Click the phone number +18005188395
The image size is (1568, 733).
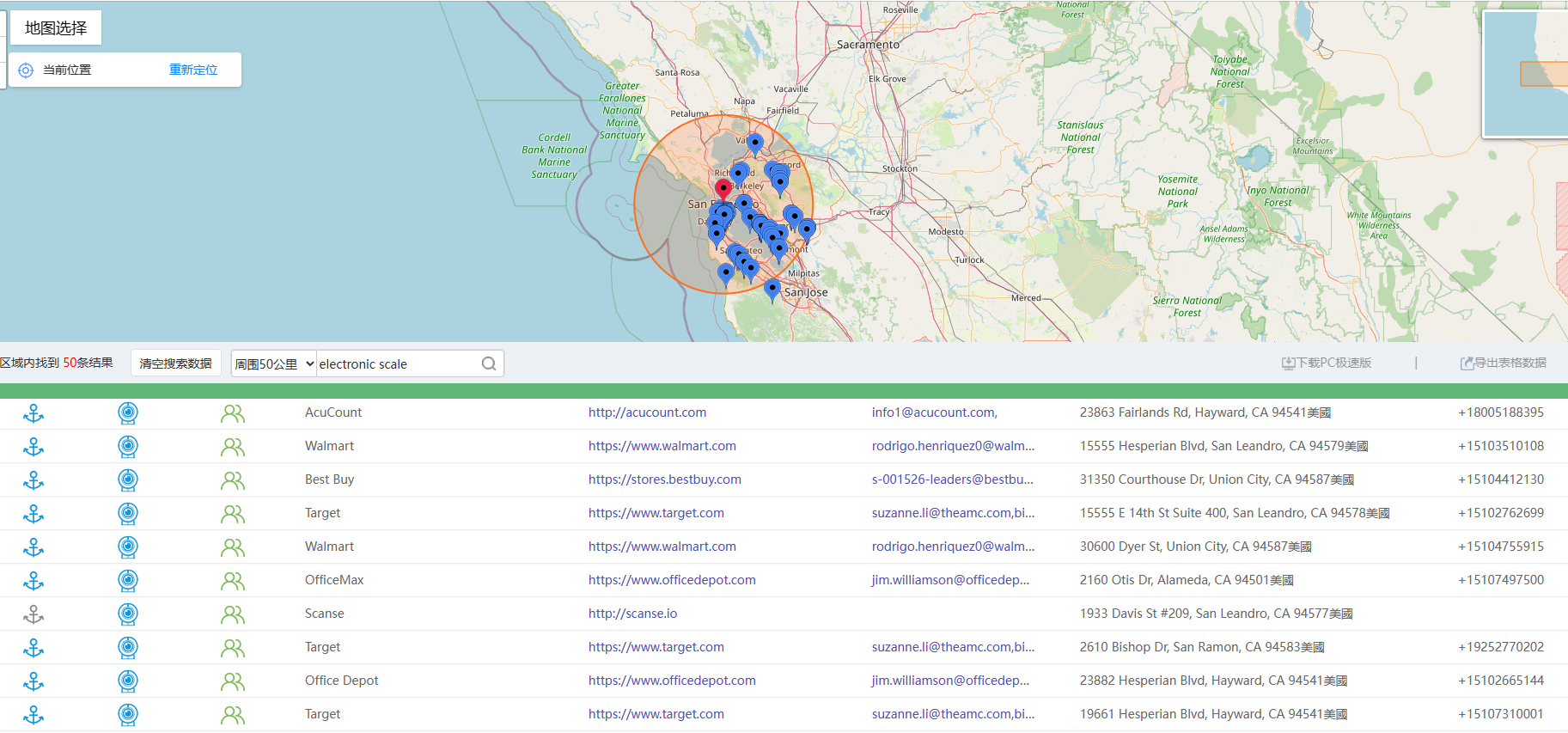pyautogui.click(x=1500, y=412)
